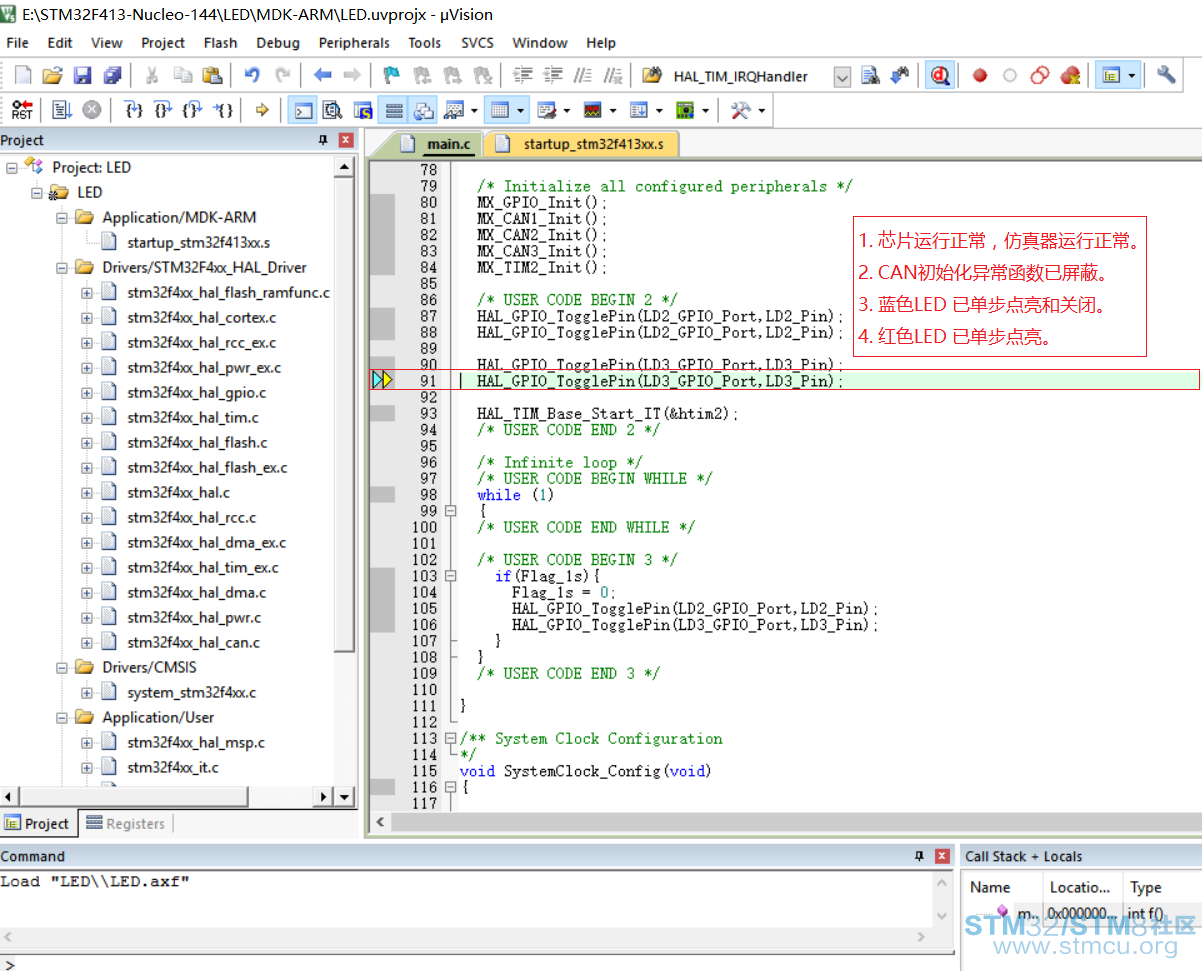Click line 93 HAL_TIM_Base_Start_IT code
1202x971 pixels.
click(607, 413)
